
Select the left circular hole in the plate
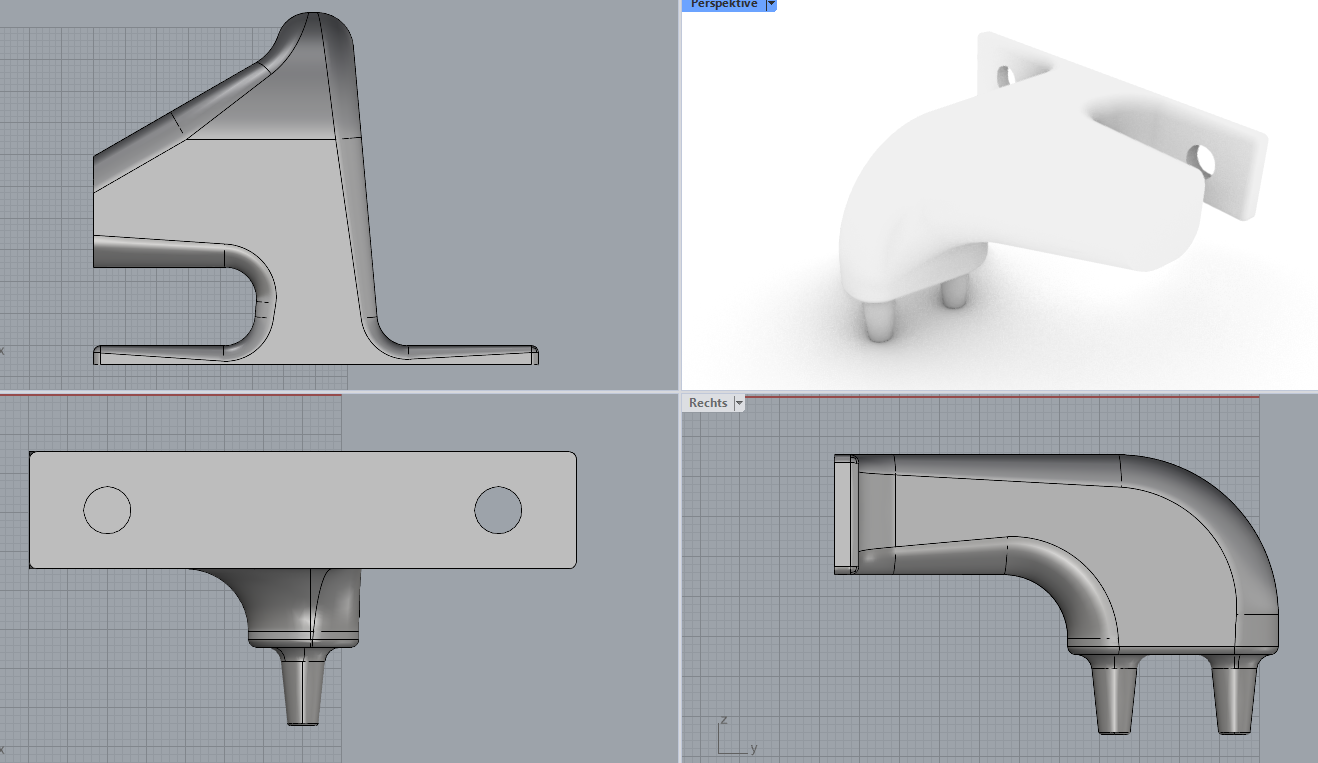click(107, 510)
